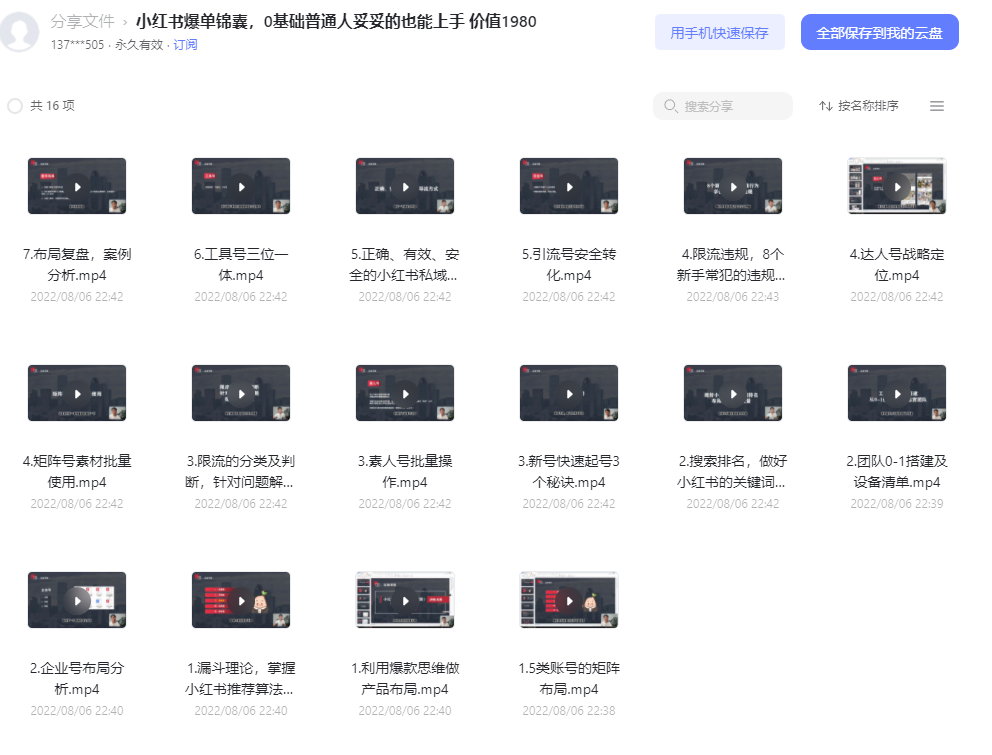Click the list view toggle icon
Viewport: 992px width, 755px height.
point(936,106)
